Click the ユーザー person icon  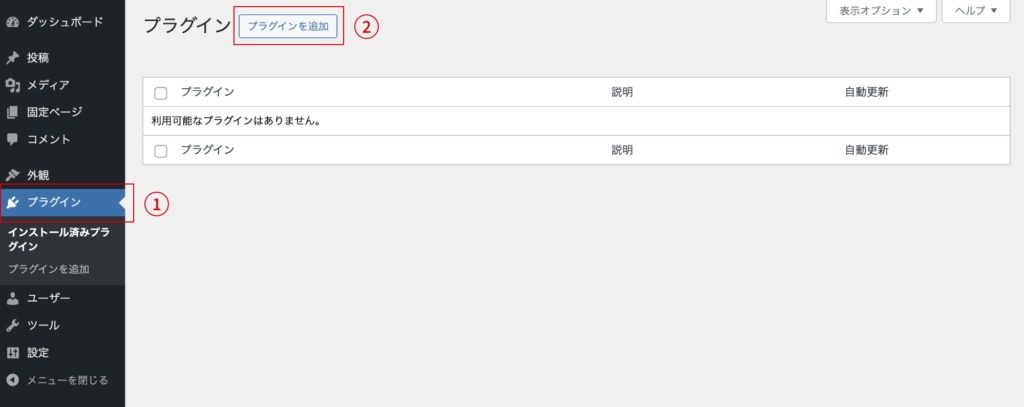click(13, 298)
